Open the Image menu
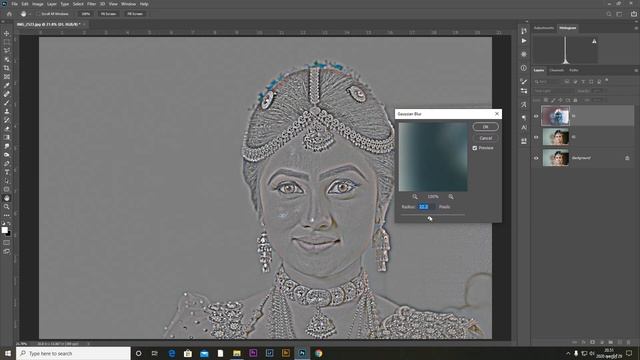640x360 pixels. pyautogui.click(x=38, y=4)
